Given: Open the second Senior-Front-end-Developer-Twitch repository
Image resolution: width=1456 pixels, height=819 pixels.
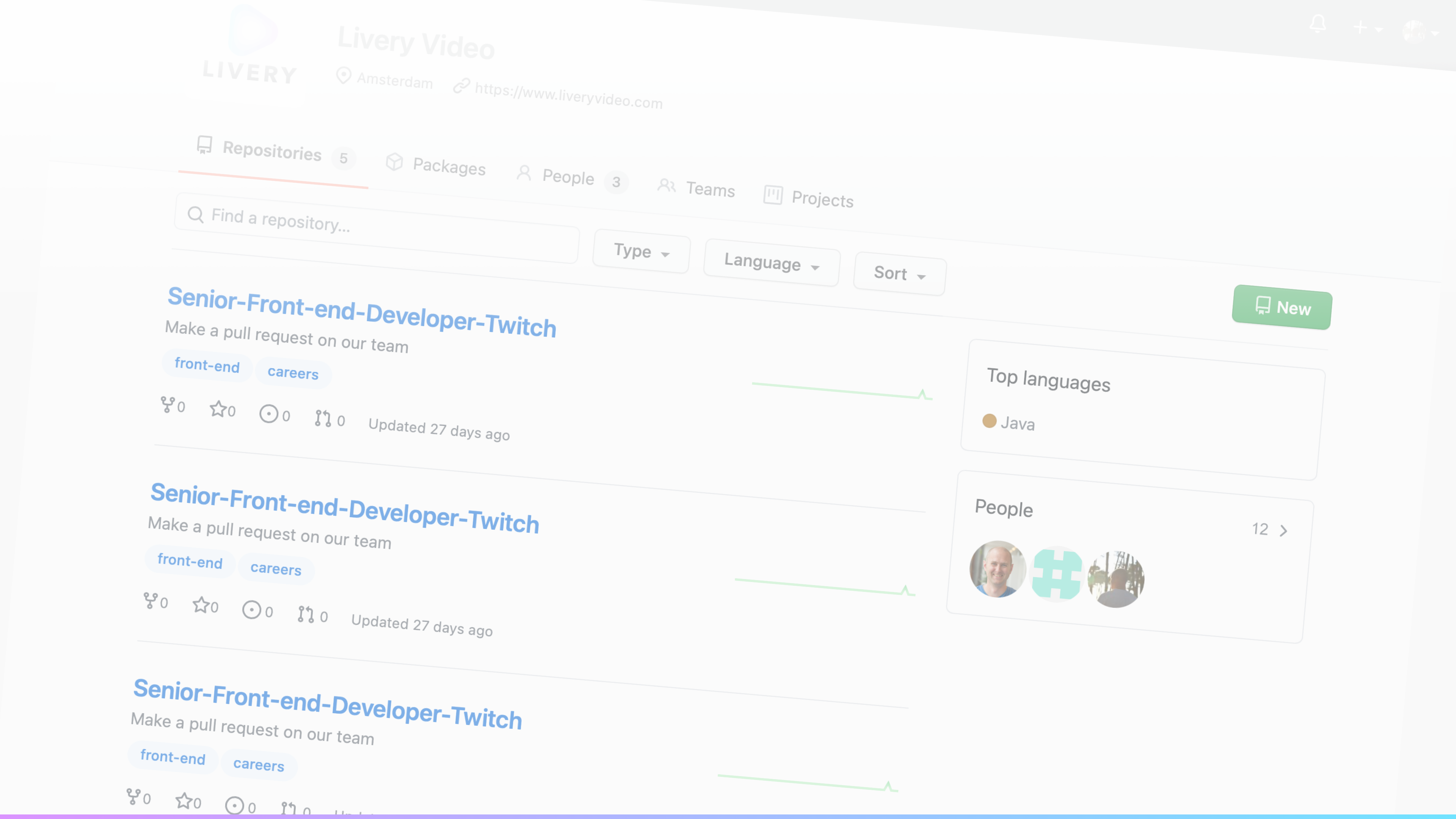Looking at the screenshot, I should pos(345,508).
